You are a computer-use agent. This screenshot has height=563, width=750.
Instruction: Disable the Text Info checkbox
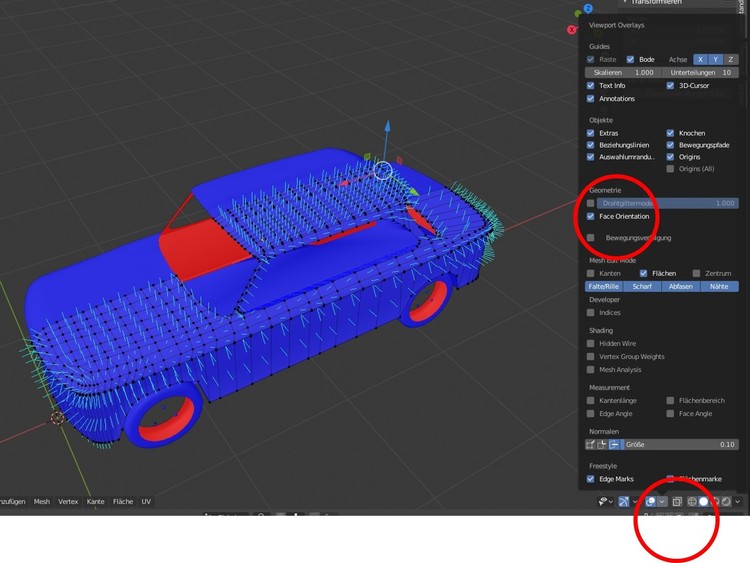pos(591,86)
